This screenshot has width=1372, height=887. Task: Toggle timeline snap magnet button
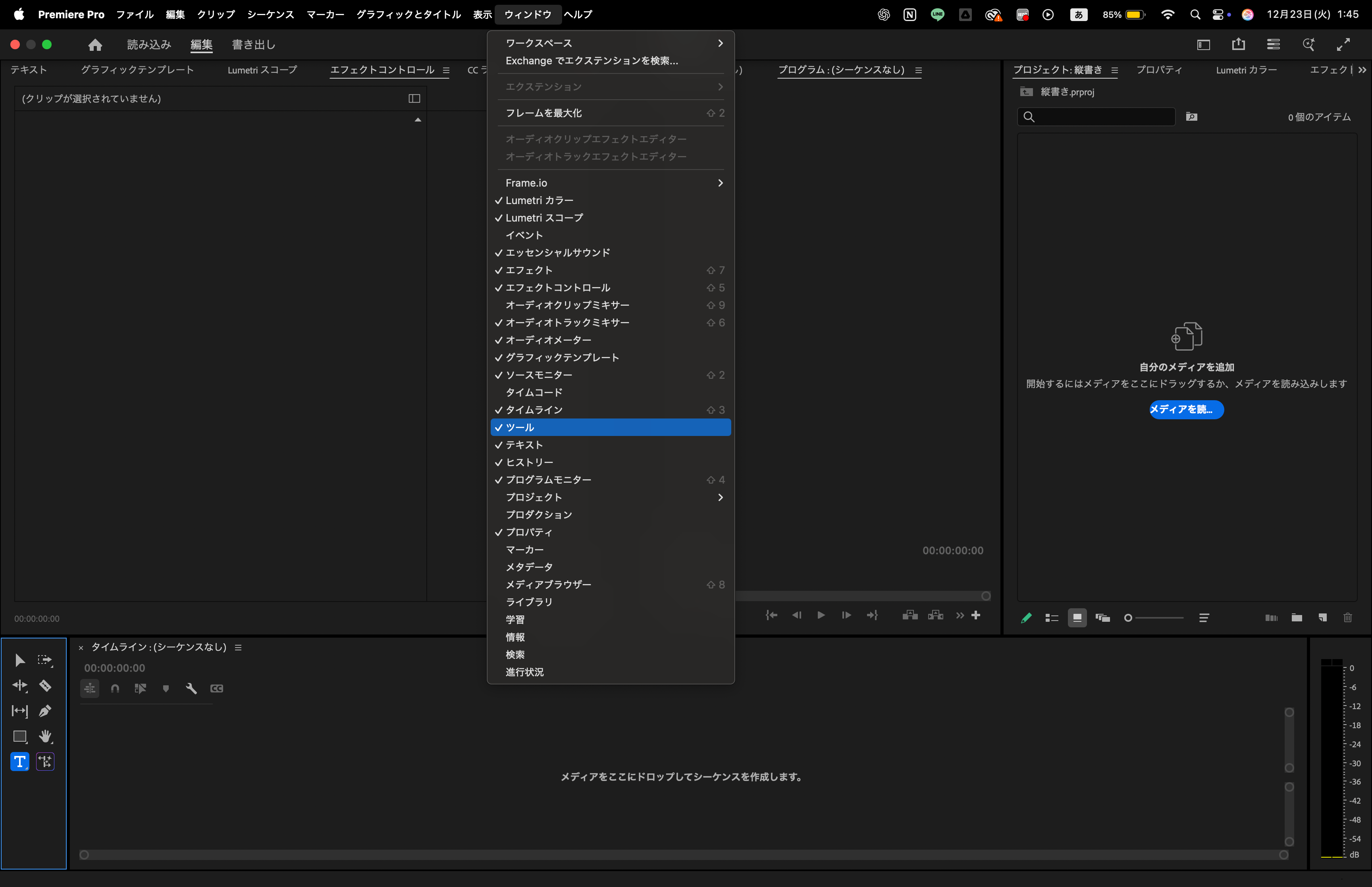115,688
